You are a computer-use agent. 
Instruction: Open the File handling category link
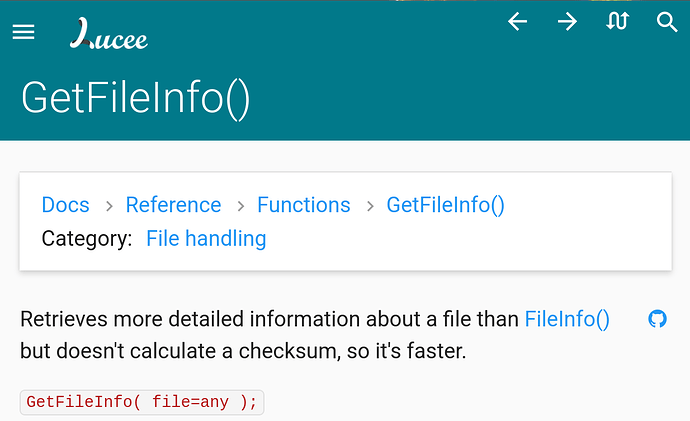click(206, 239)
